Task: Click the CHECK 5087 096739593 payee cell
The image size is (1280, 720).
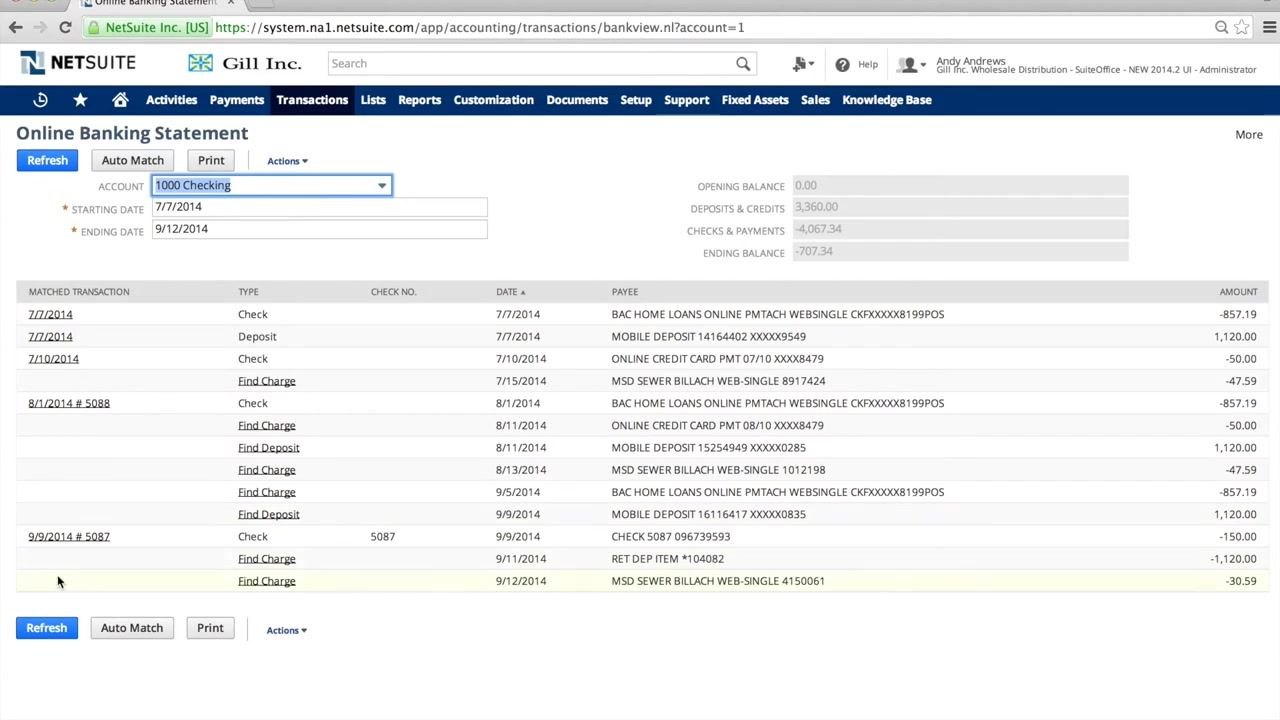Action: (671, 537)
